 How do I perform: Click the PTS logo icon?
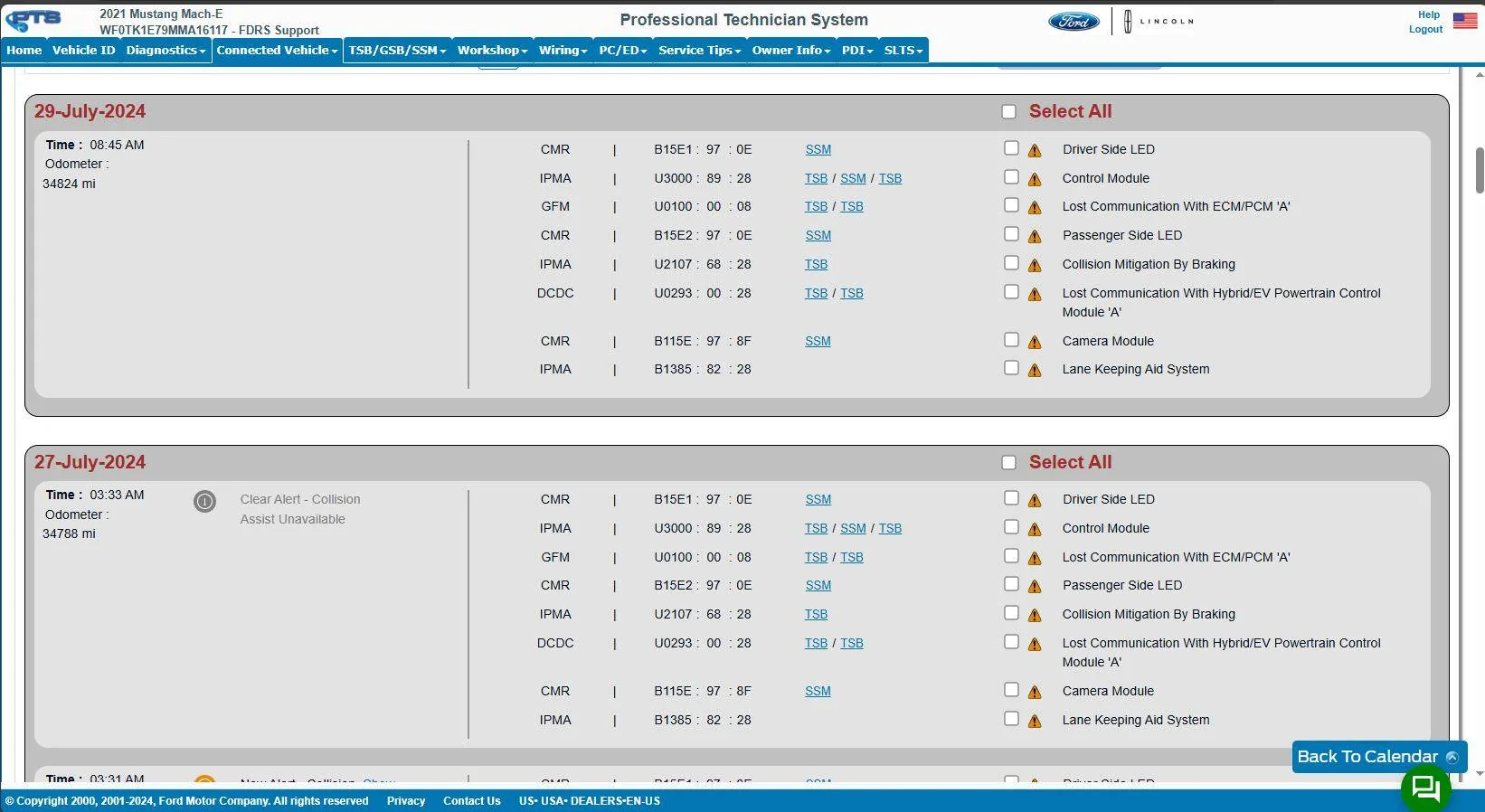point(33,19)
